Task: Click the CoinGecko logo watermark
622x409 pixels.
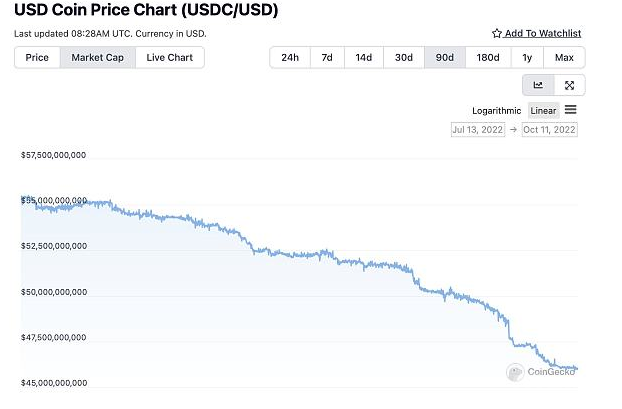Action: [x=541, y=372]
